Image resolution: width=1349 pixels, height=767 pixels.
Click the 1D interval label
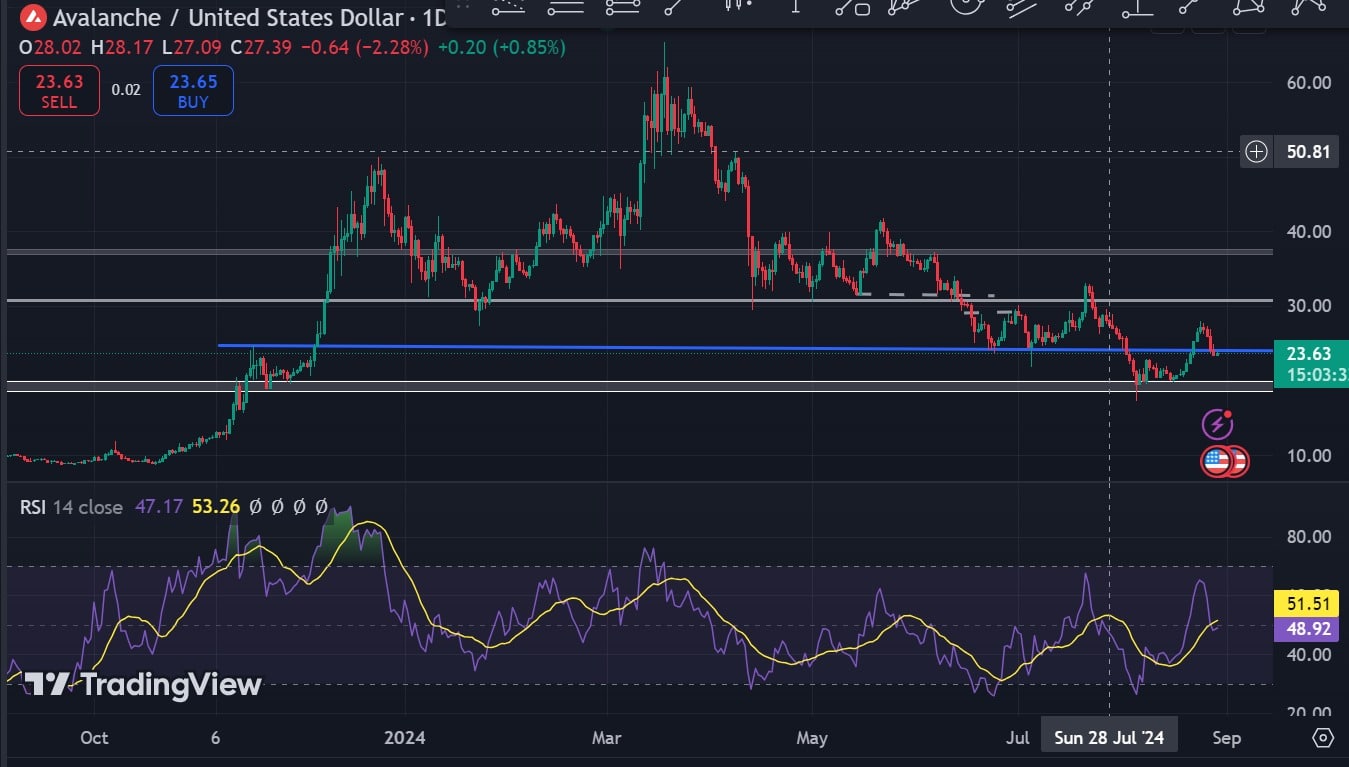pyautogui.click(x=434, y=18)
